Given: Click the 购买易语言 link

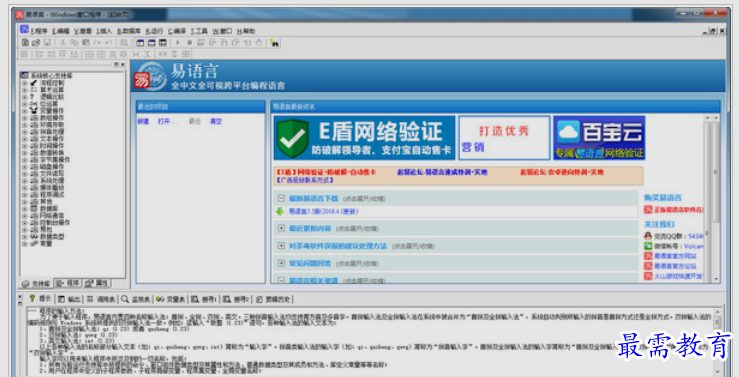Looking at the screenshot, I should coord(663,197).
